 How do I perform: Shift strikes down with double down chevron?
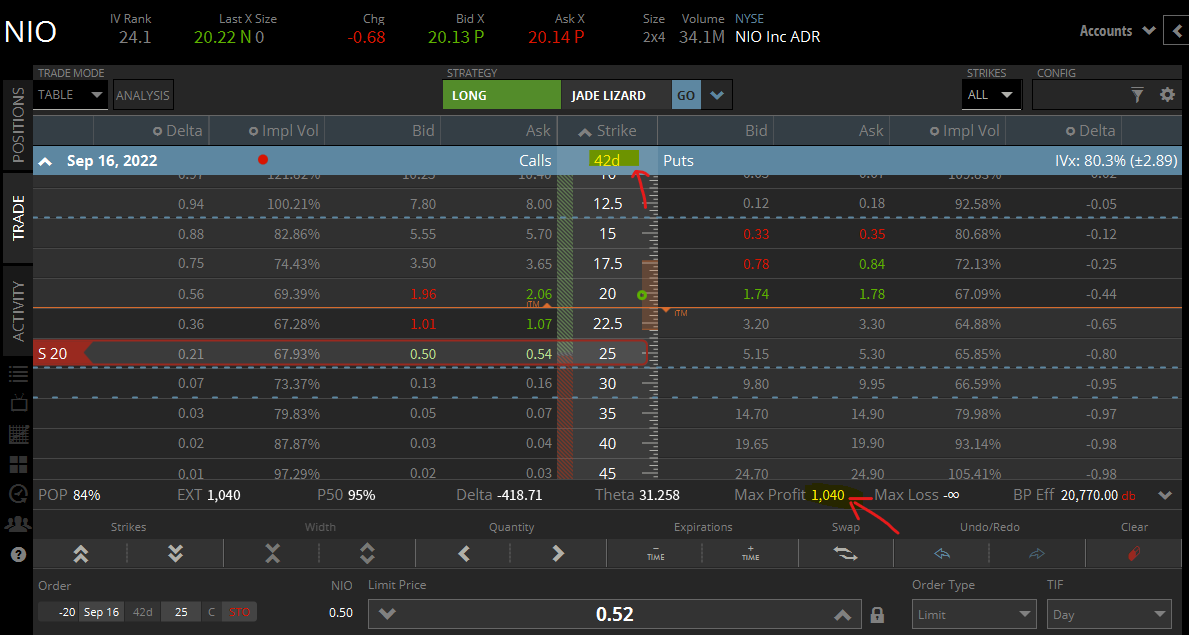click(175, 553)
